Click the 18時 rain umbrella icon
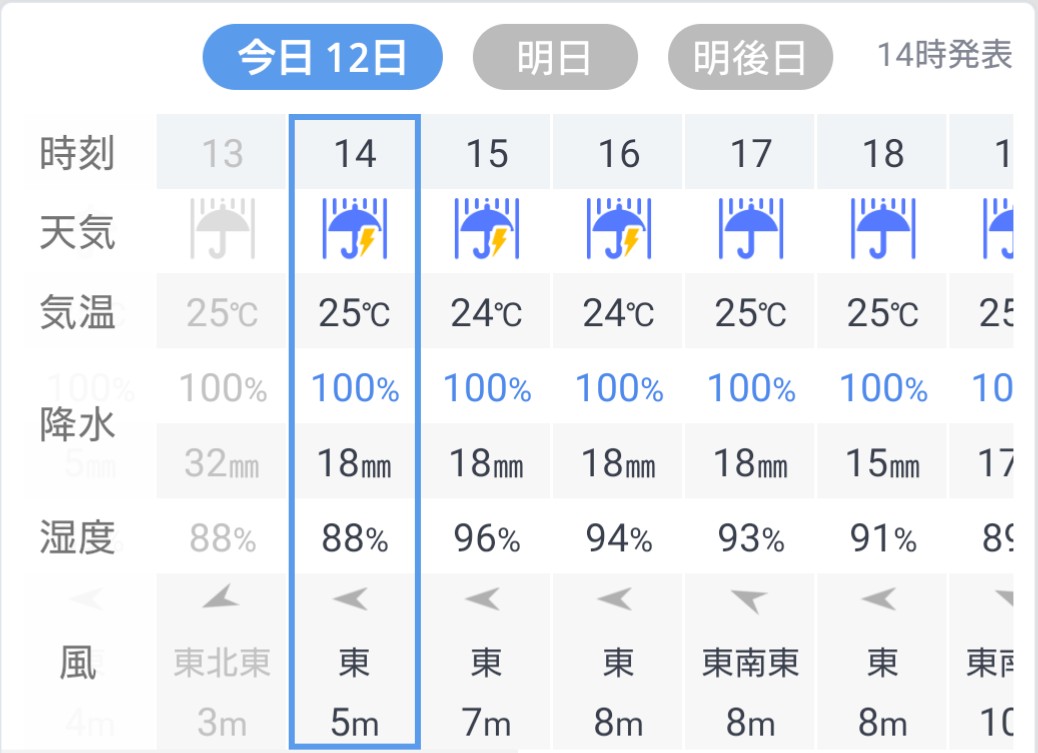Image resolution: width=1038 pixels, height=753 pixels. 883,230
